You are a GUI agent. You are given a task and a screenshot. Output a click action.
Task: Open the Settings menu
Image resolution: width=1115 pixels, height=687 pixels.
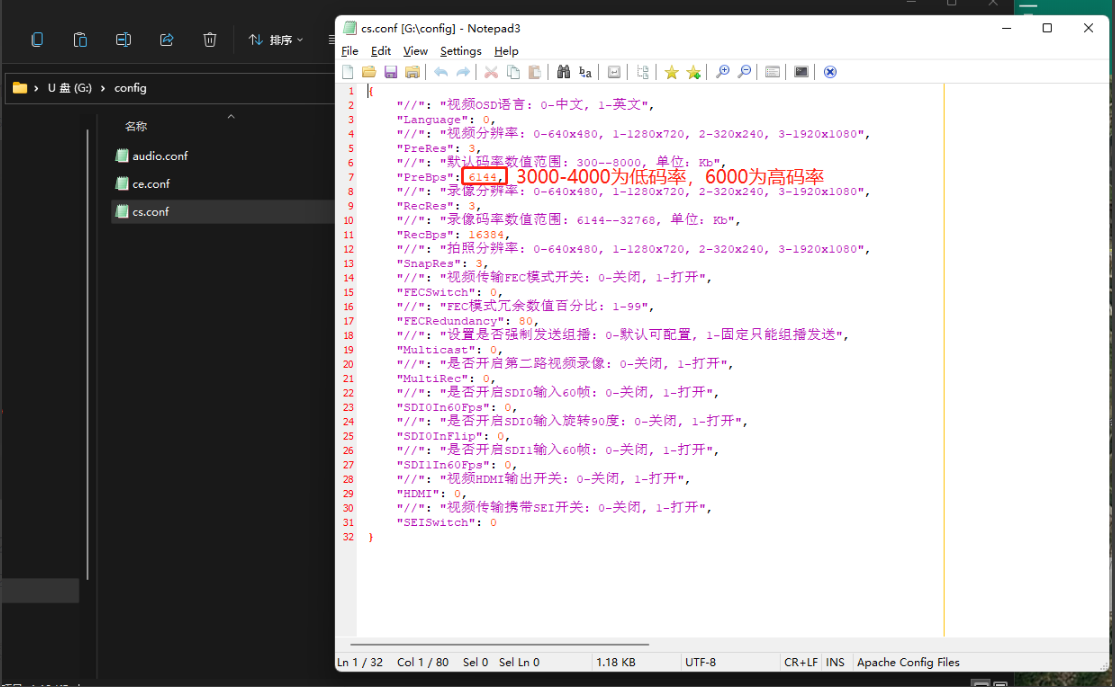click(x=461, y=51)
